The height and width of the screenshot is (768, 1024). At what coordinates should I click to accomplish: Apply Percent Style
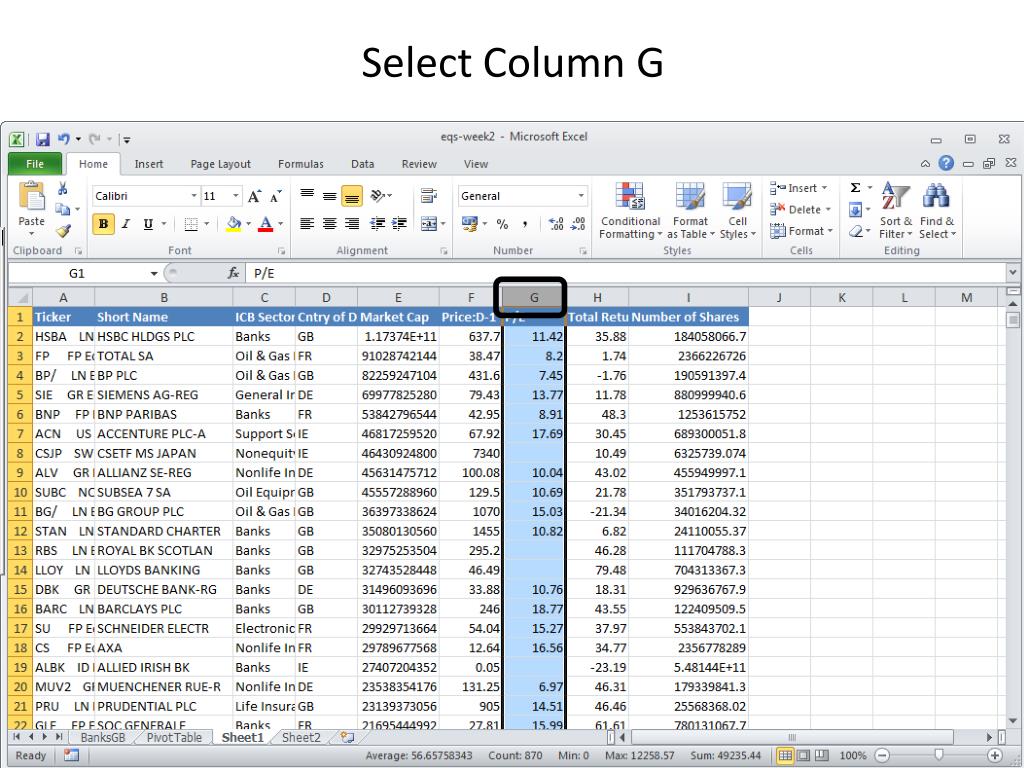click(502, 224)
